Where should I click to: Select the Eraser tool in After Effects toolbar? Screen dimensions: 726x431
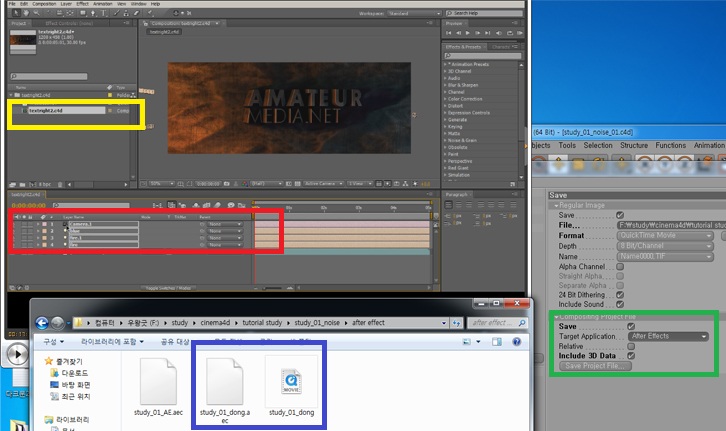coord(137,13)
